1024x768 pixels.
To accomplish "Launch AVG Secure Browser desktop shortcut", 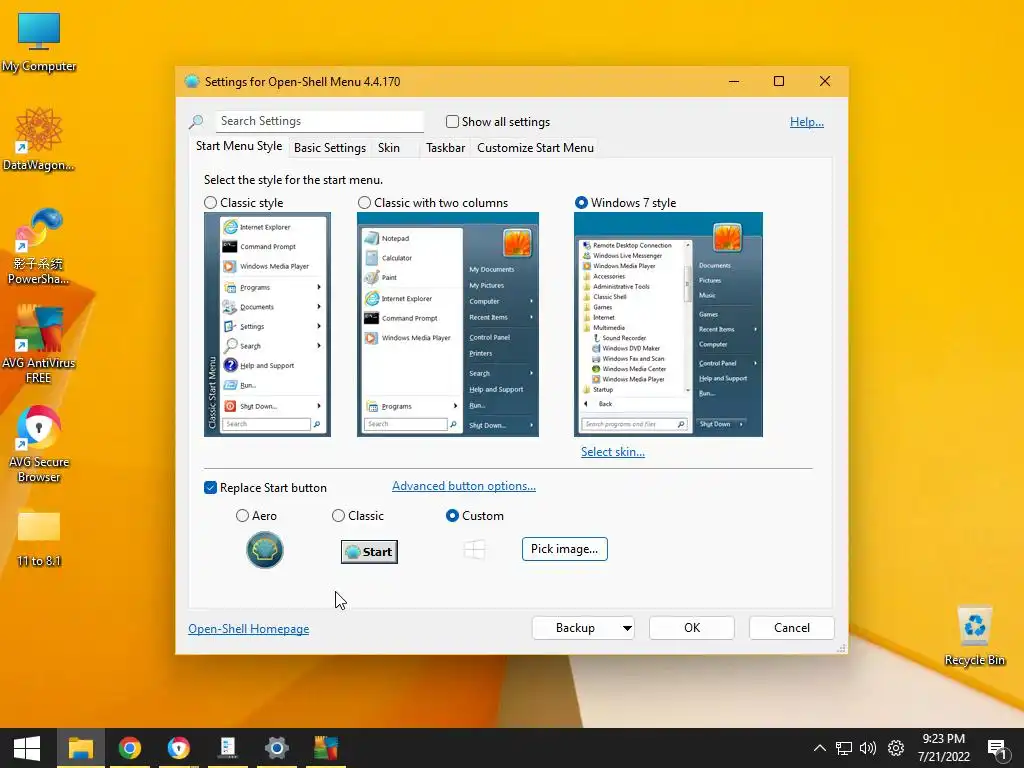I will click(x=39, y=444).
